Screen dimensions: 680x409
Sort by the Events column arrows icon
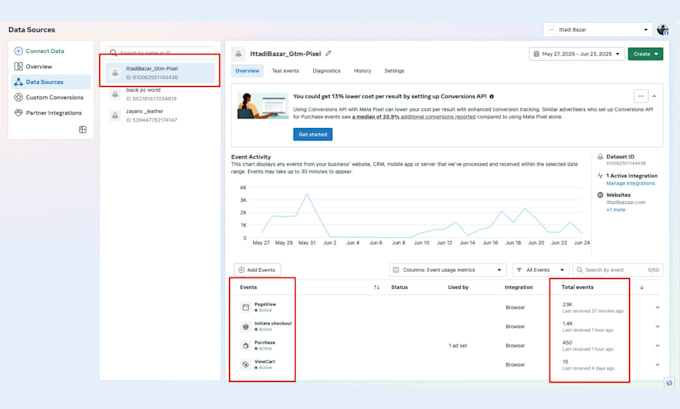(x=376, y=287)
